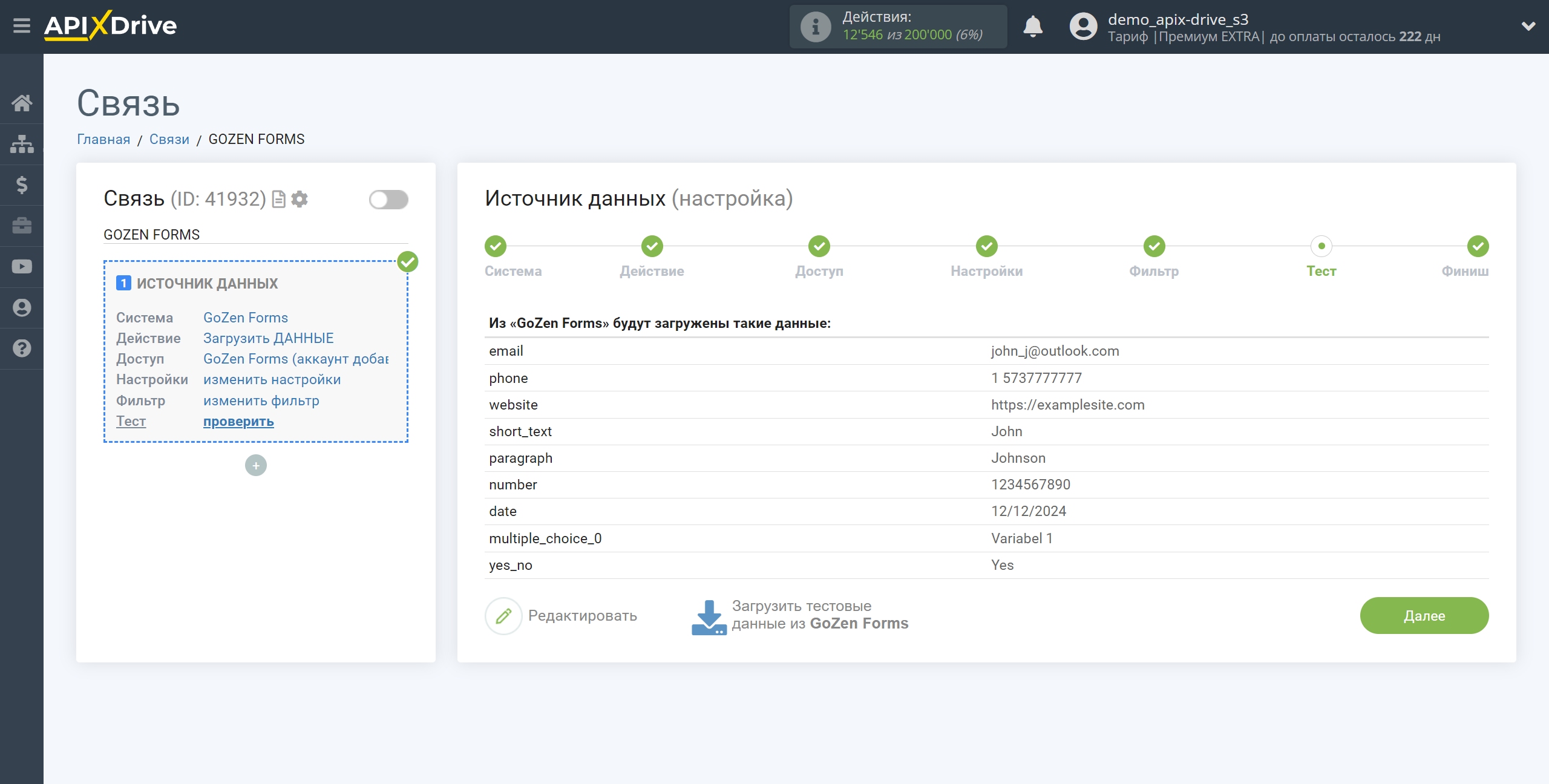Click the number value 1234567890
The image size is (1549, 784).
coord(1031,485)
